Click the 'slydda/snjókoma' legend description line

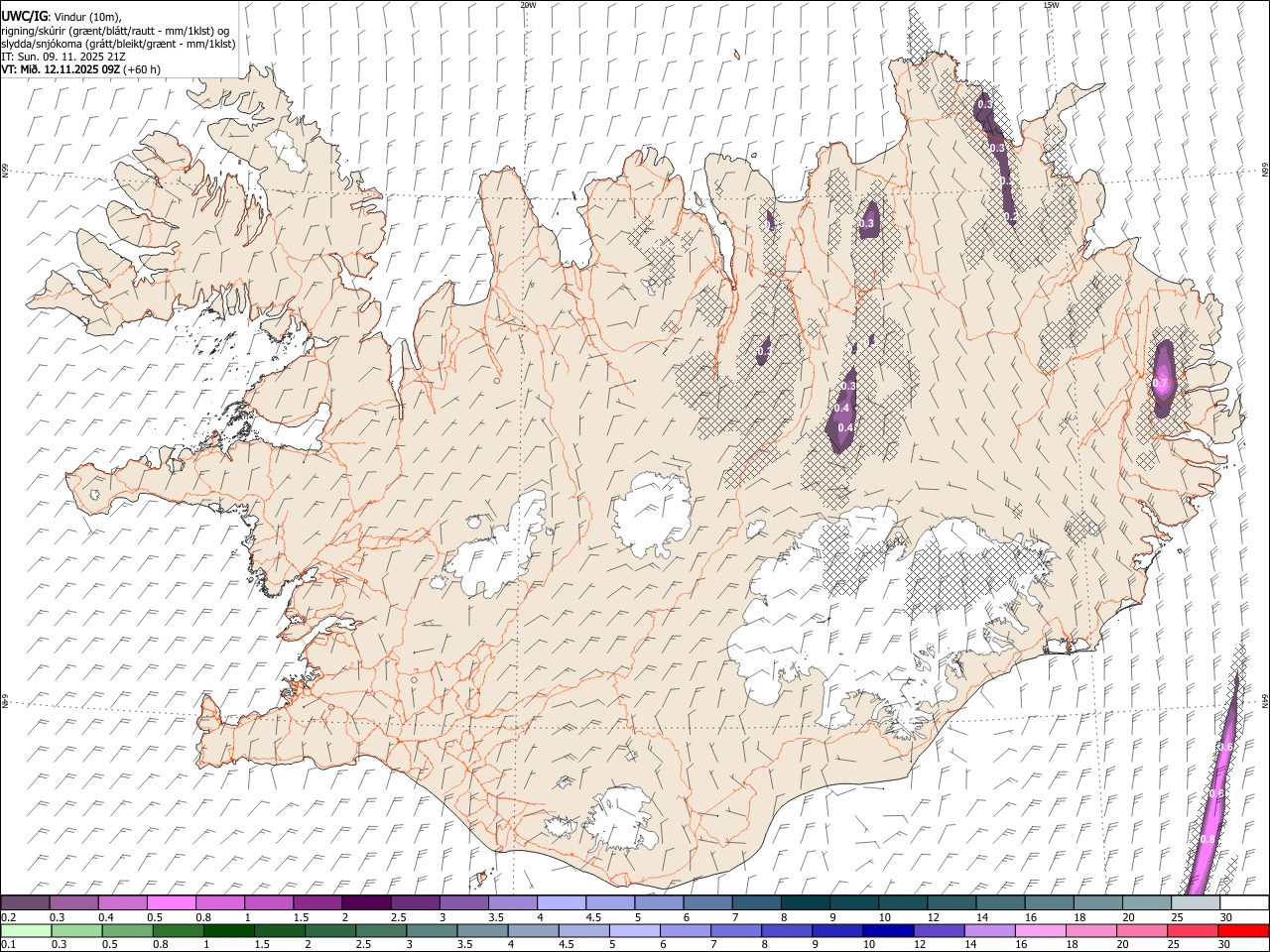point(118,44)
